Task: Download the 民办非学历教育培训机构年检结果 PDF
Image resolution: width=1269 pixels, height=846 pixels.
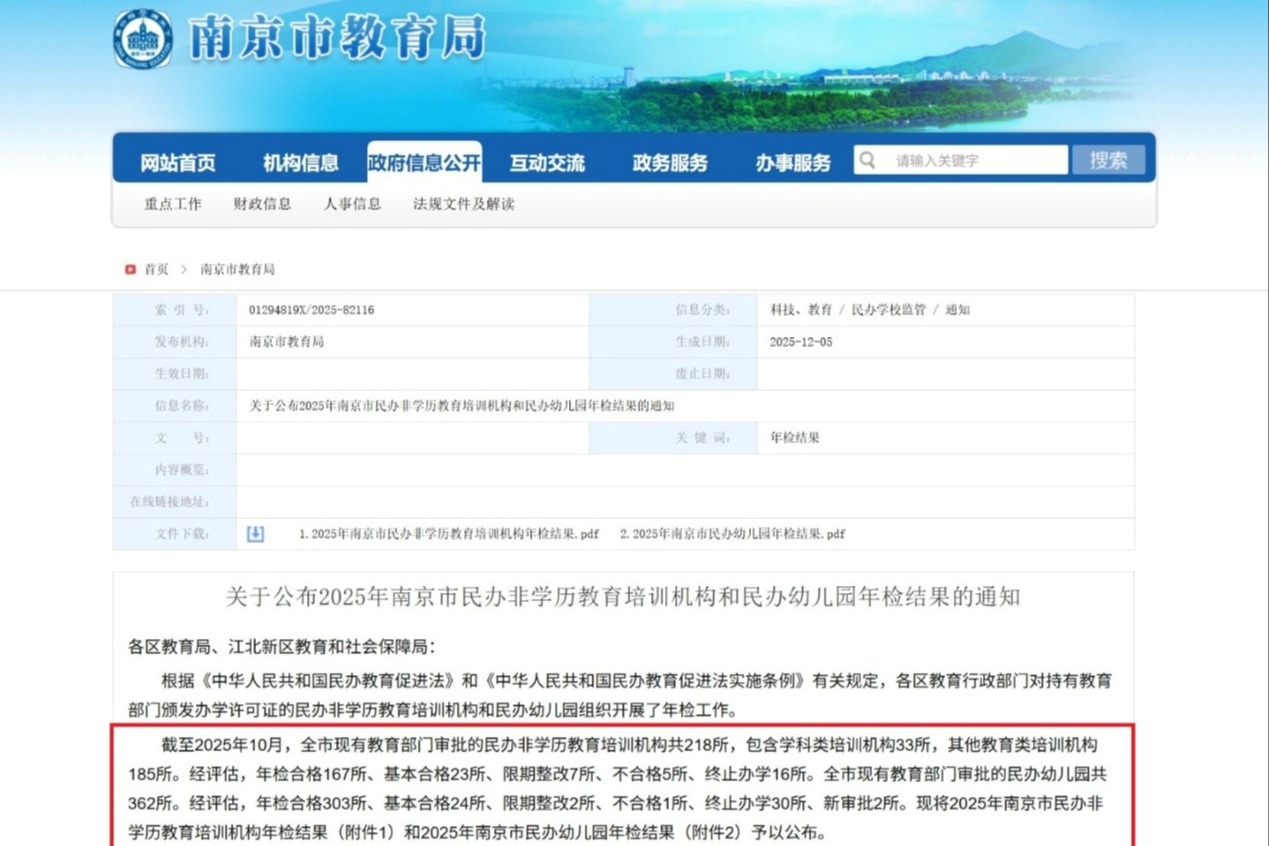Action: (449, 534)
